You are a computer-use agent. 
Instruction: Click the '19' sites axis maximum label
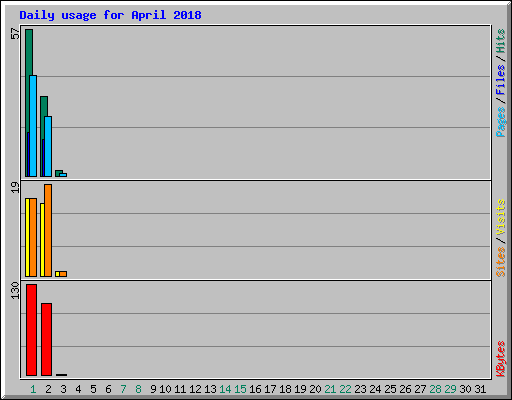15,187
